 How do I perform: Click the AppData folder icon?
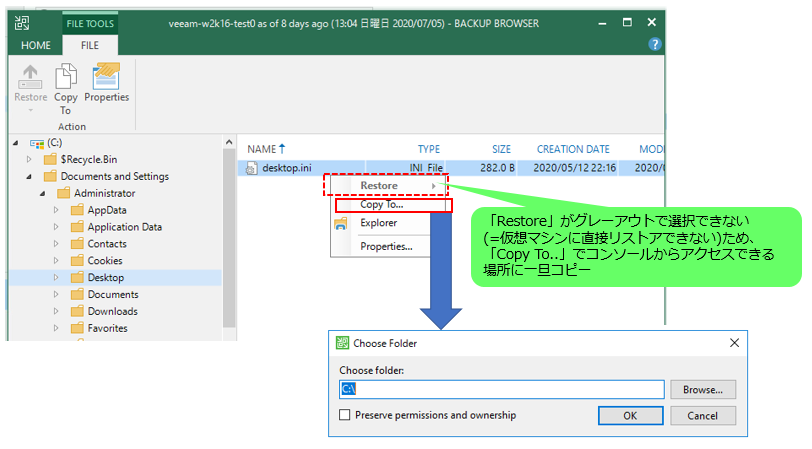[x=77, y=210]
